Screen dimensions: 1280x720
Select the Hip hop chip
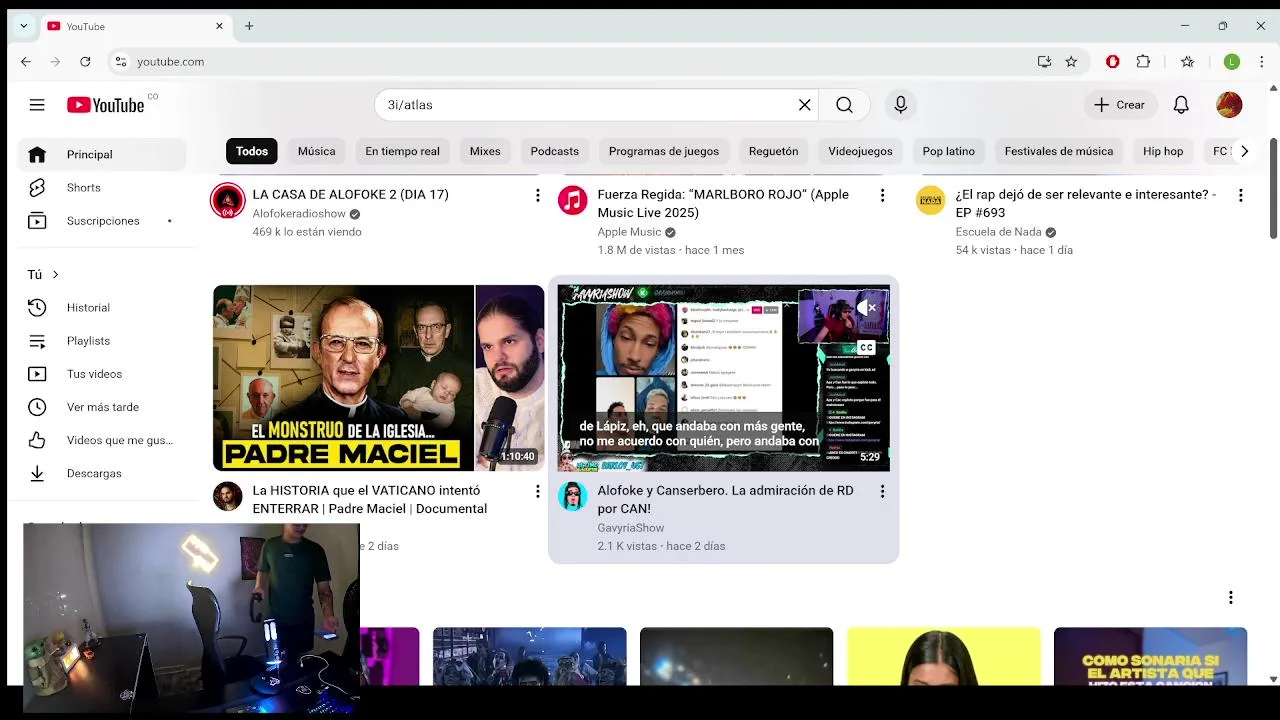(1163, 151)
